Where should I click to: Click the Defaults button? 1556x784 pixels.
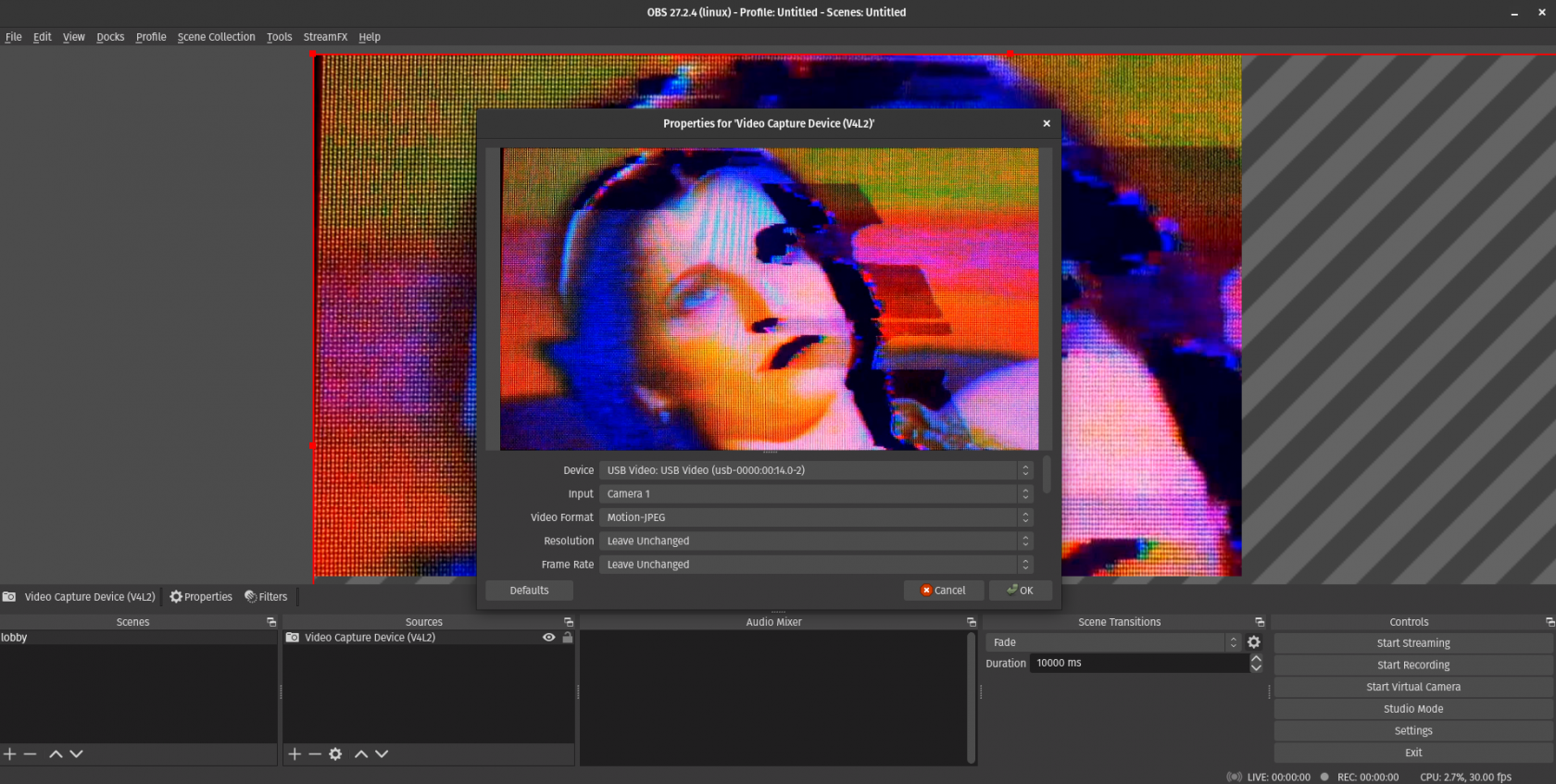click(x=529, y=591)
